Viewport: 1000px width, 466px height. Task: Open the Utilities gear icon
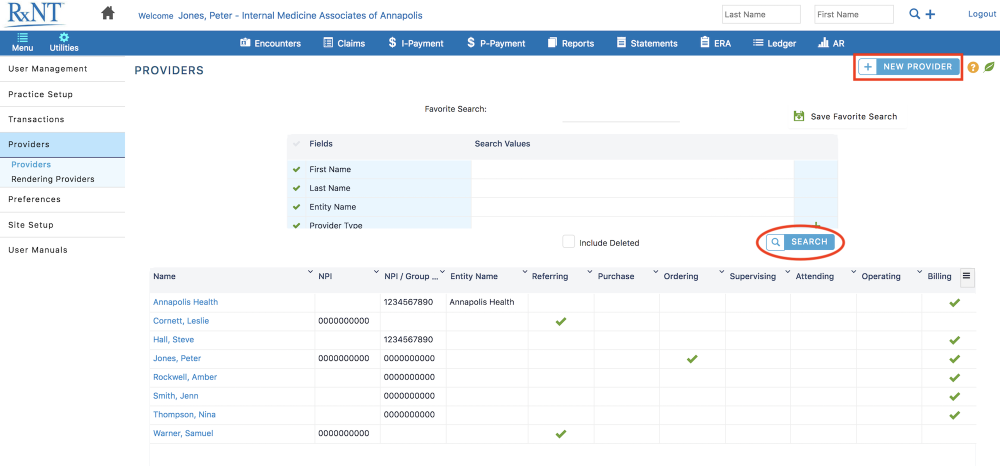(x=64, y=42)
